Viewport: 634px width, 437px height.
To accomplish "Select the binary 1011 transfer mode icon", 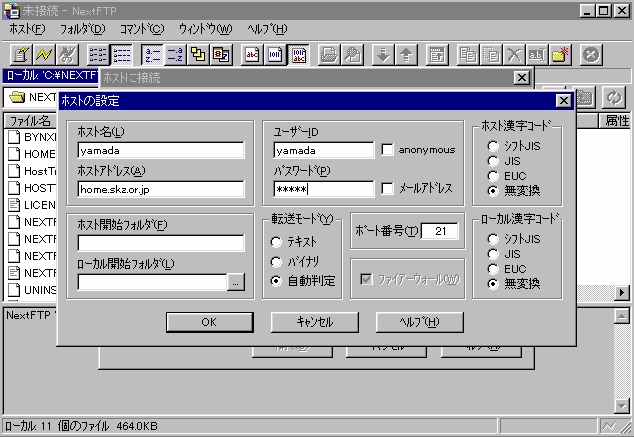I will [275, 54].
